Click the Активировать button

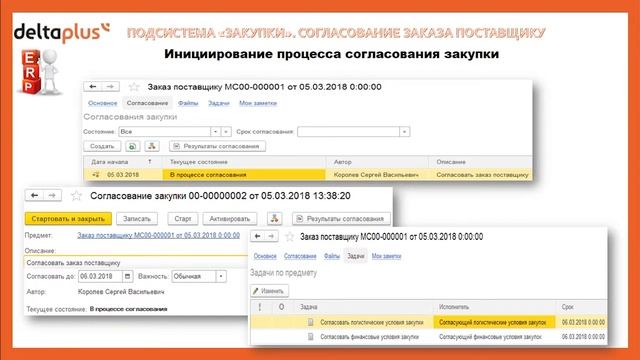[230, 219]
